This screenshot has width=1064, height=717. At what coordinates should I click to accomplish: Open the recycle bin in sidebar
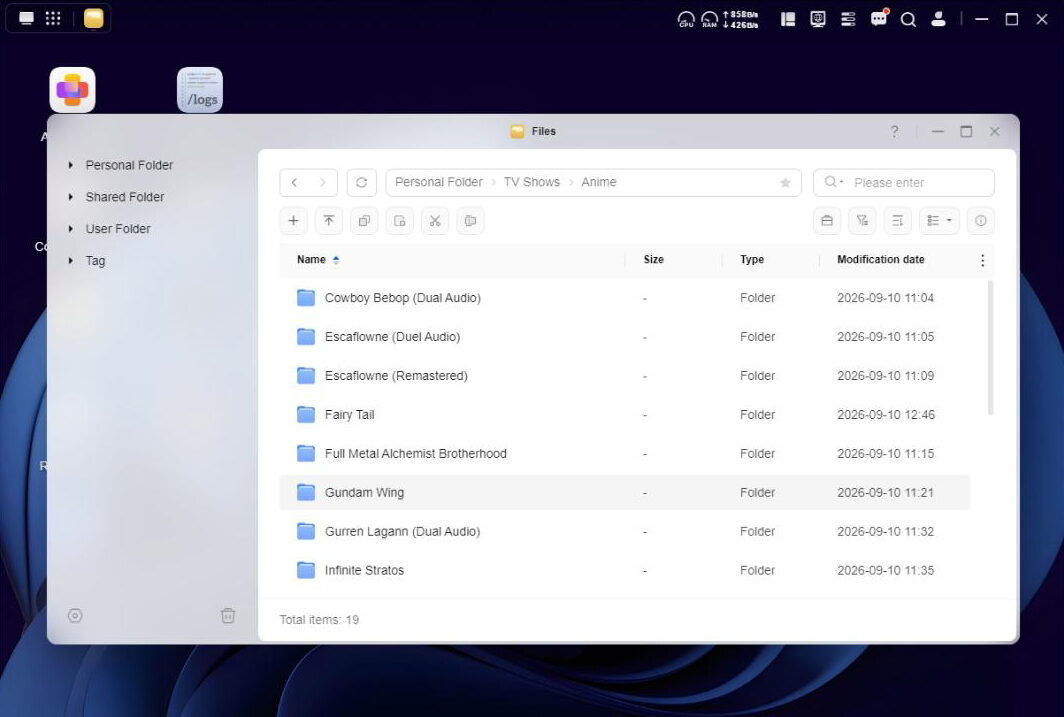tap(228, 615)
